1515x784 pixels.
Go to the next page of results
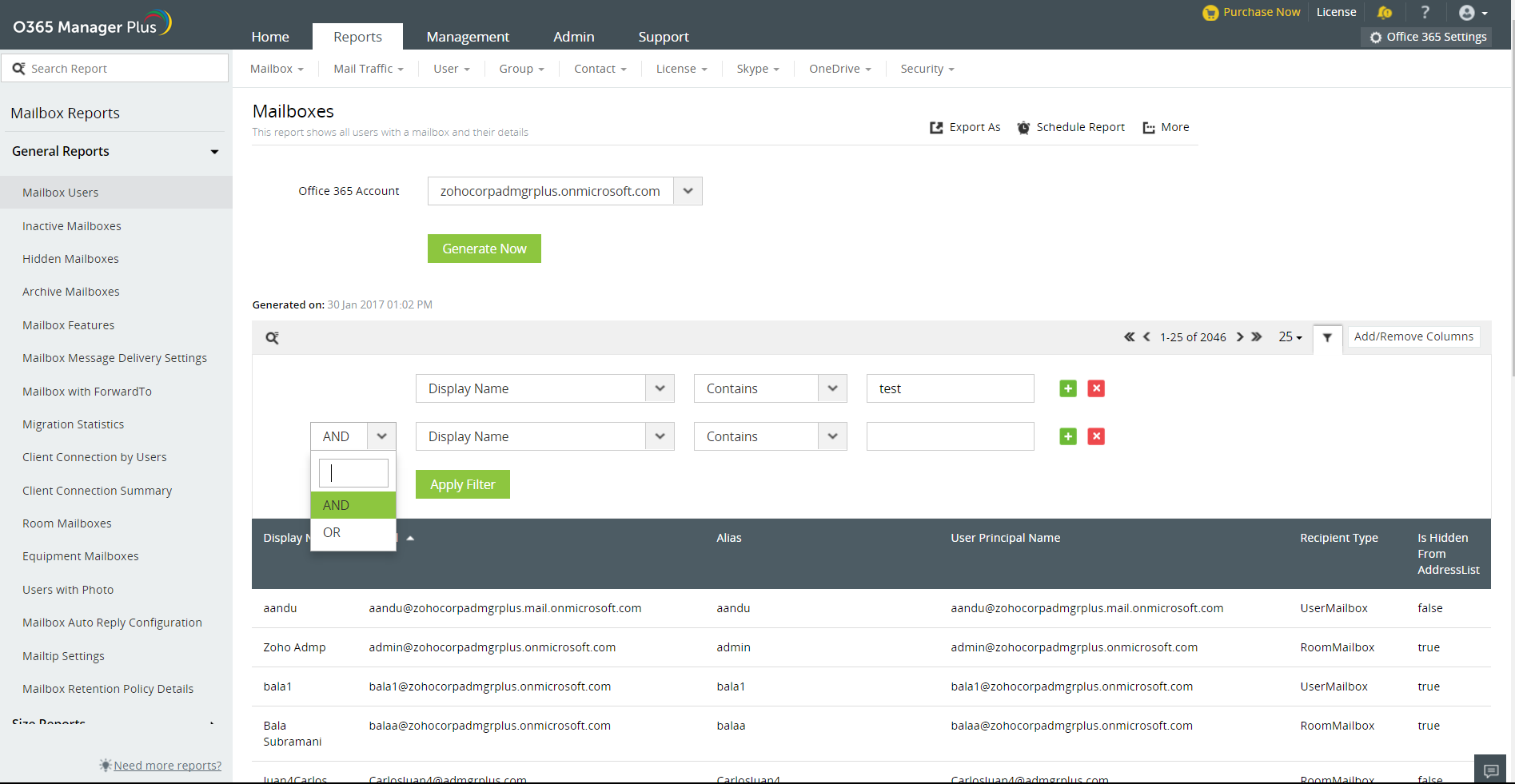tap(1240, 337)
